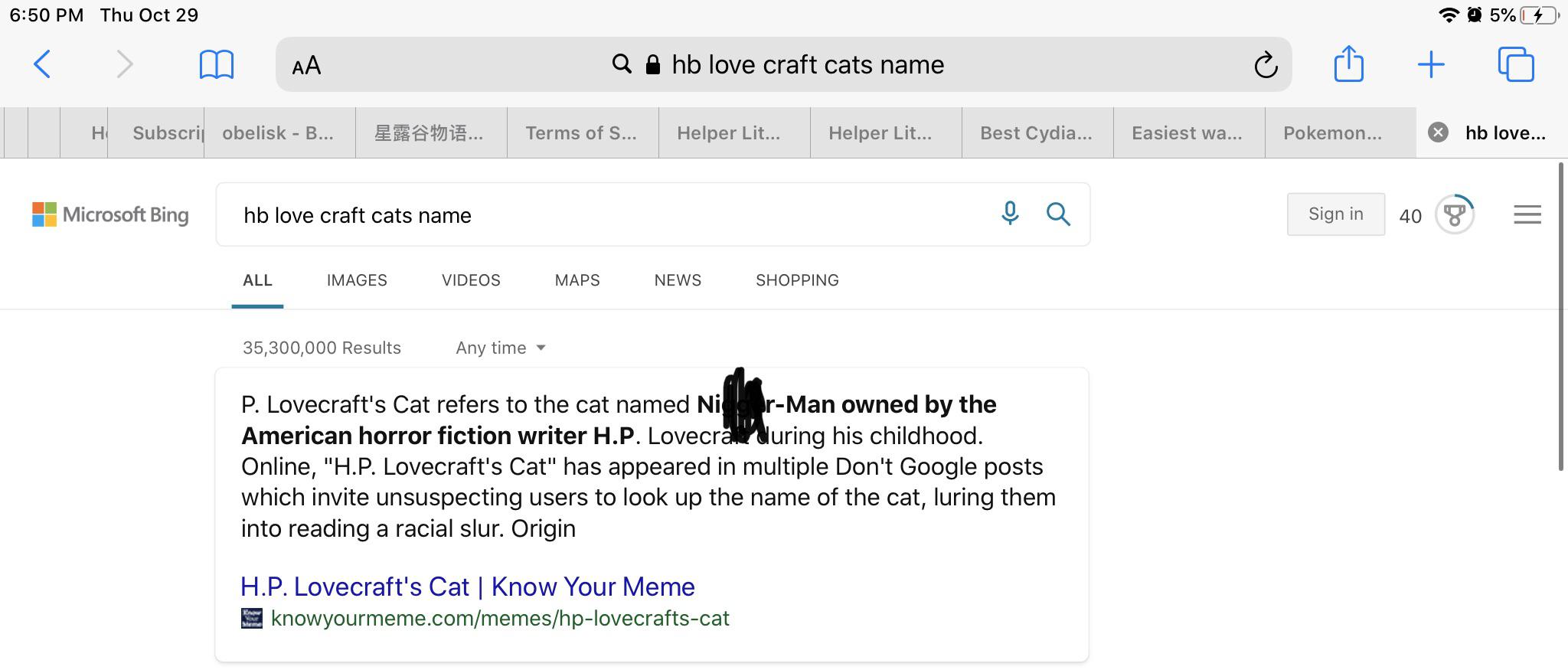The height and width of the screenshot is (670, 1568).
Task: Click the Microsoft Bing logo
Action: coord(110,214)
